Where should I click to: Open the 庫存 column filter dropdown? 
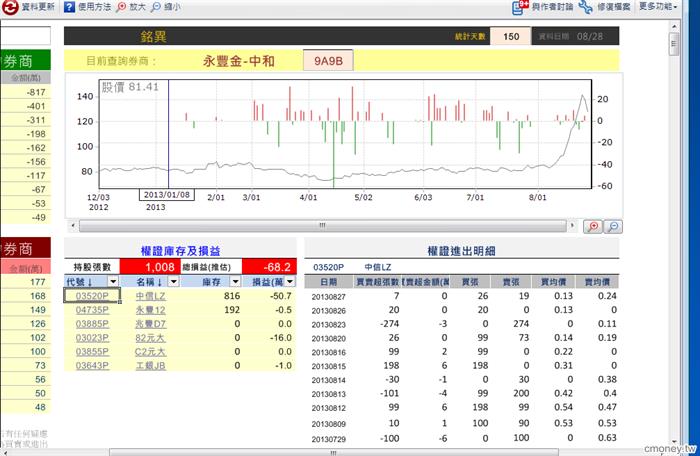point(235,281)
